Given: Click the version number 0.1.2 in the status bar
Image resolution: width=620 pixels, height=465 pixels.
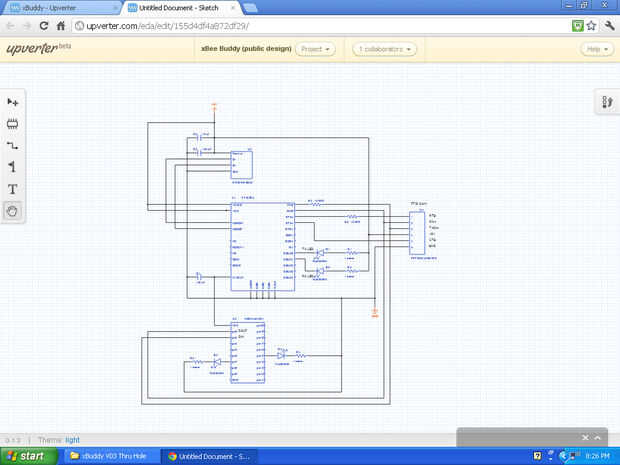Looking at the screenshot, I should pyautogui.click(x=13, y=440).
